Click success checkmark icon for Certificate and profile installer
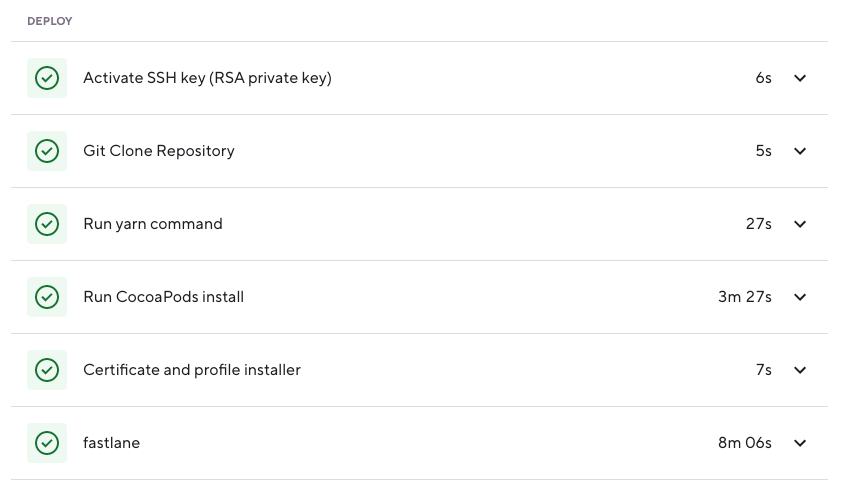Screen dimensions: 845x495 pyautogui.click(x=47, y=370)
